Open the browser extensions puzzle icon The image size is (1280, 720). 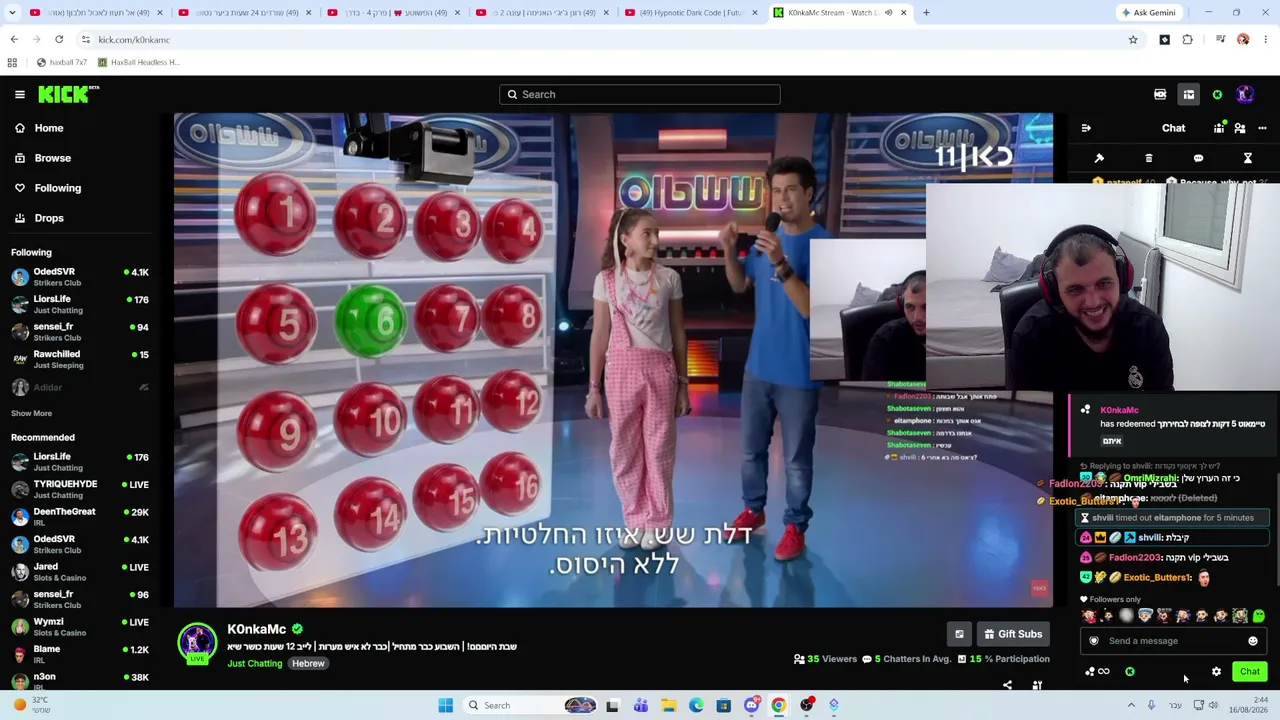coord(1188,39)
